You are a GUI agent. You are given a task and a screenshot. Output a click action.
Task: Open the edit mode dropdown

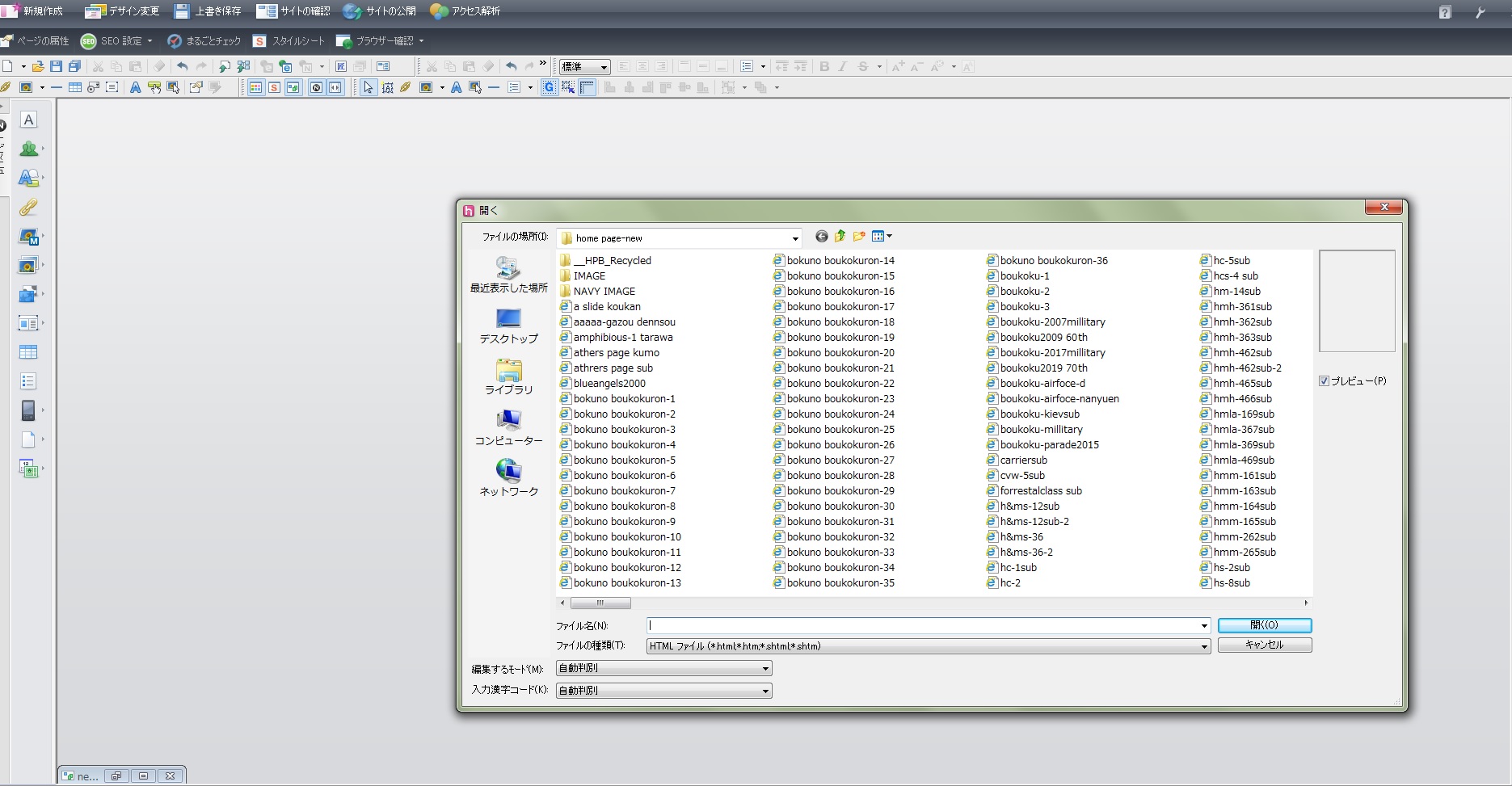[764, 669]
